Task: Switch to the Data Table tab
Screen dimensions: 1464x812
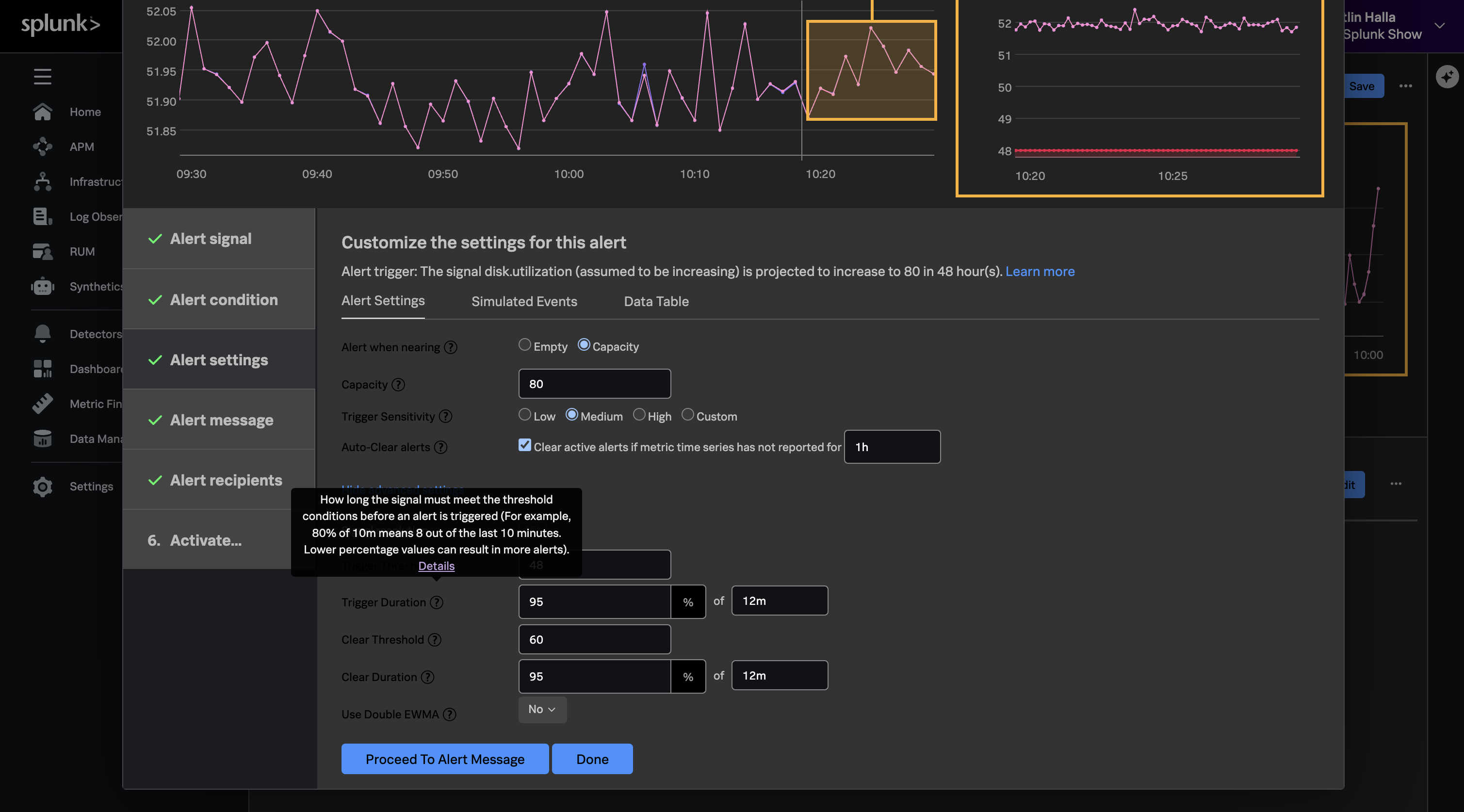Action: click(656, 302)
